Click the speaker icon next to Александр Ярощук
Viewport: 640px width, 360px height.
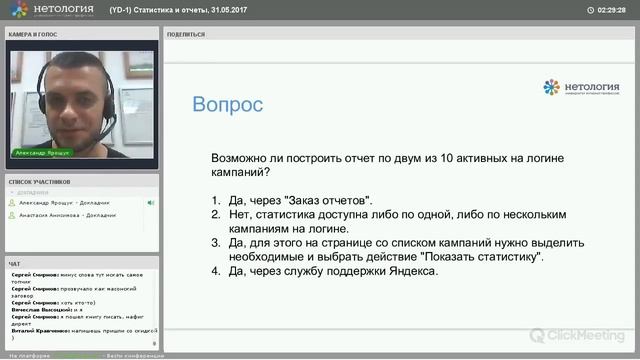151,203
